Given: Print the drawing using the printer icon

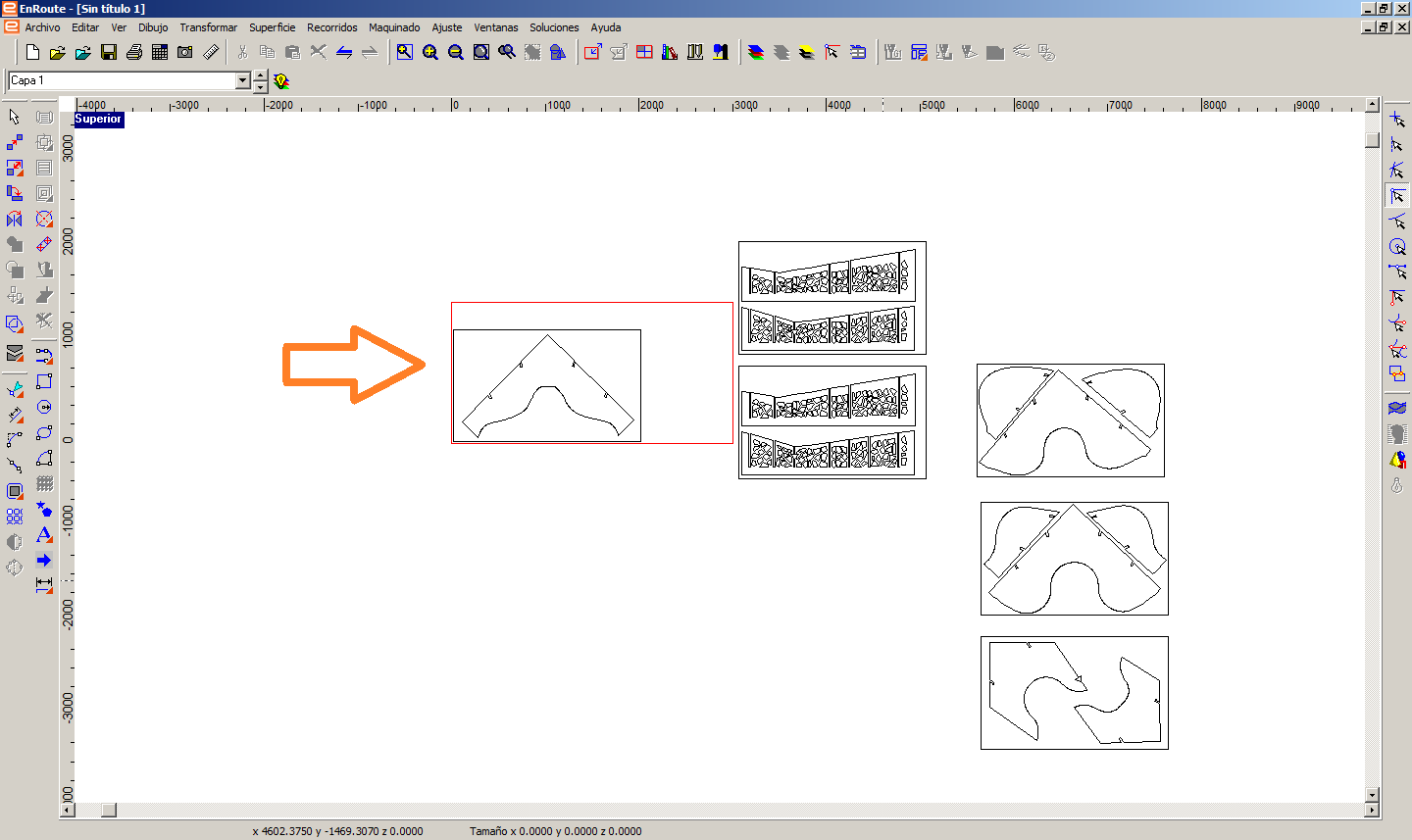Looking at the screenshot, I should 134,52.
